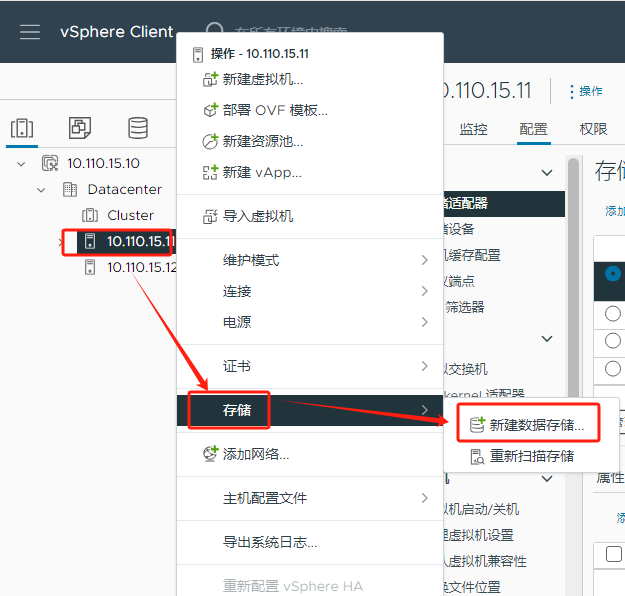
Task: Click the new vApp icon
Action: coord(210,172)
